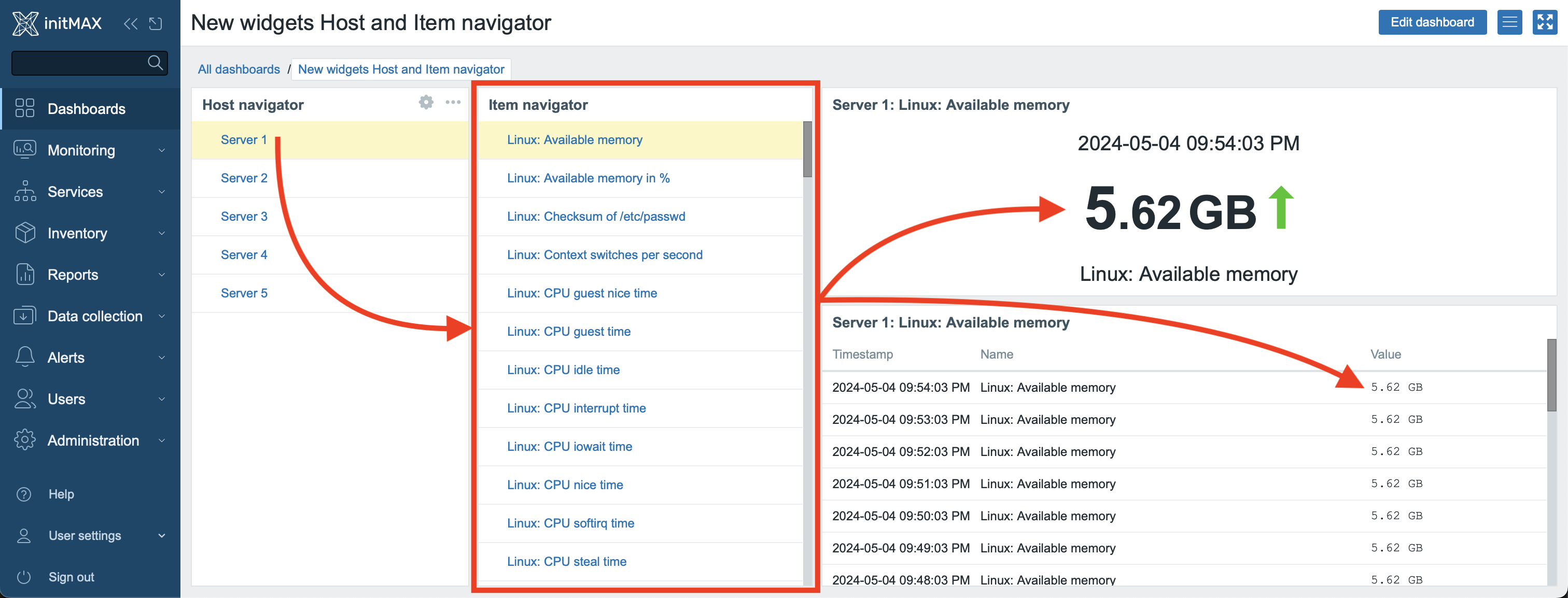The image size is (1568, 598).
Task: Click the Edit dashboard button
Action: [x=1432, y=22]
